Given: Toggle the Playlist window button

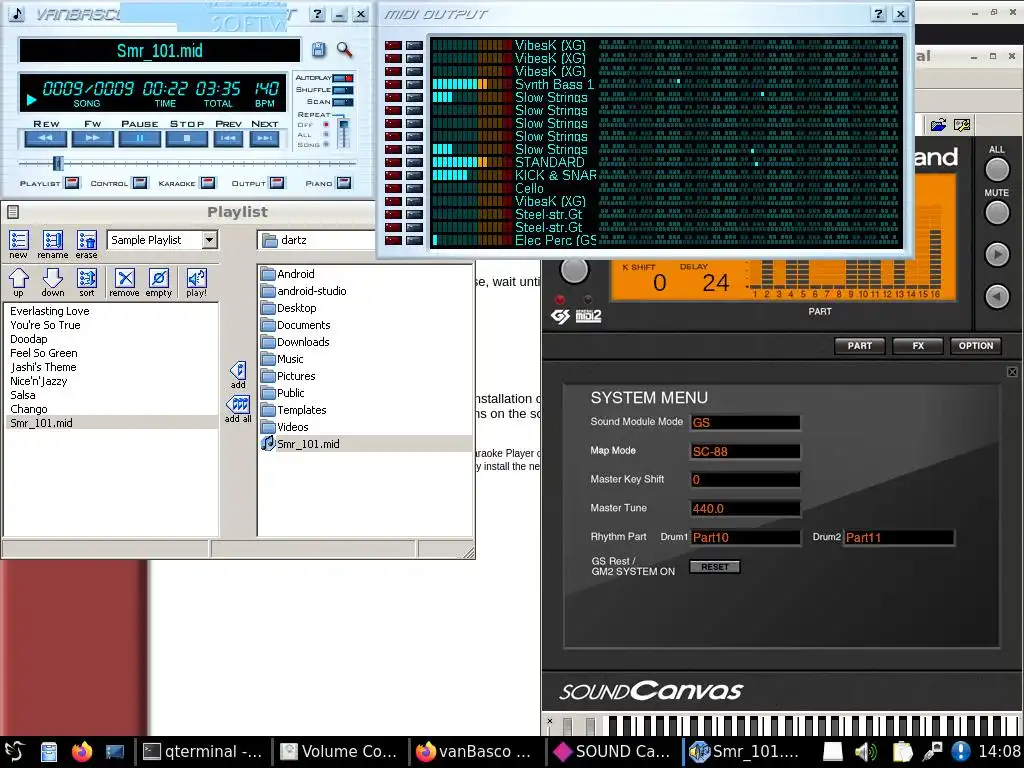Looking at the screenshot, I should pos(72,183).
